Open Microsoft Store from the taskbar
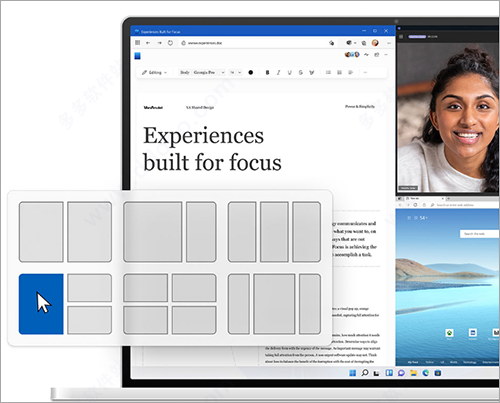Image resolution: width=500 pixels, height=403 pixels. pos(438,373)
